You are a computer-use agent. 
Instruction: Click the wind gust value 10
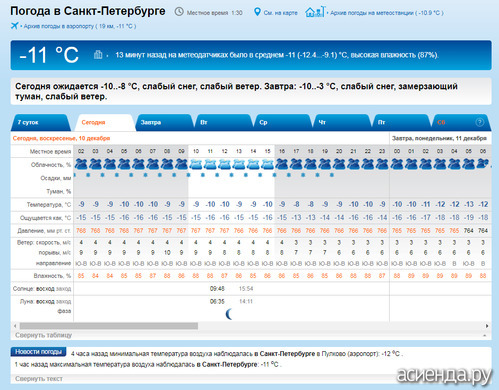click(167, 253)
